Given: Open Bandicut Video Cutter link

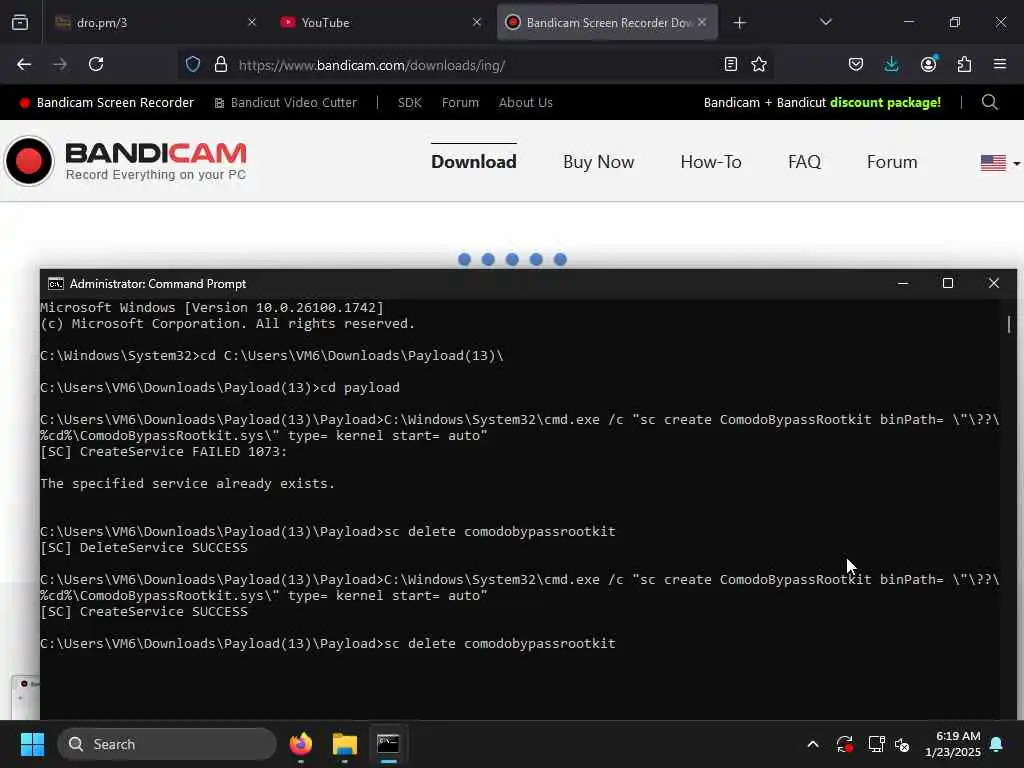Looking at the screenshot, I should point(285,103).
